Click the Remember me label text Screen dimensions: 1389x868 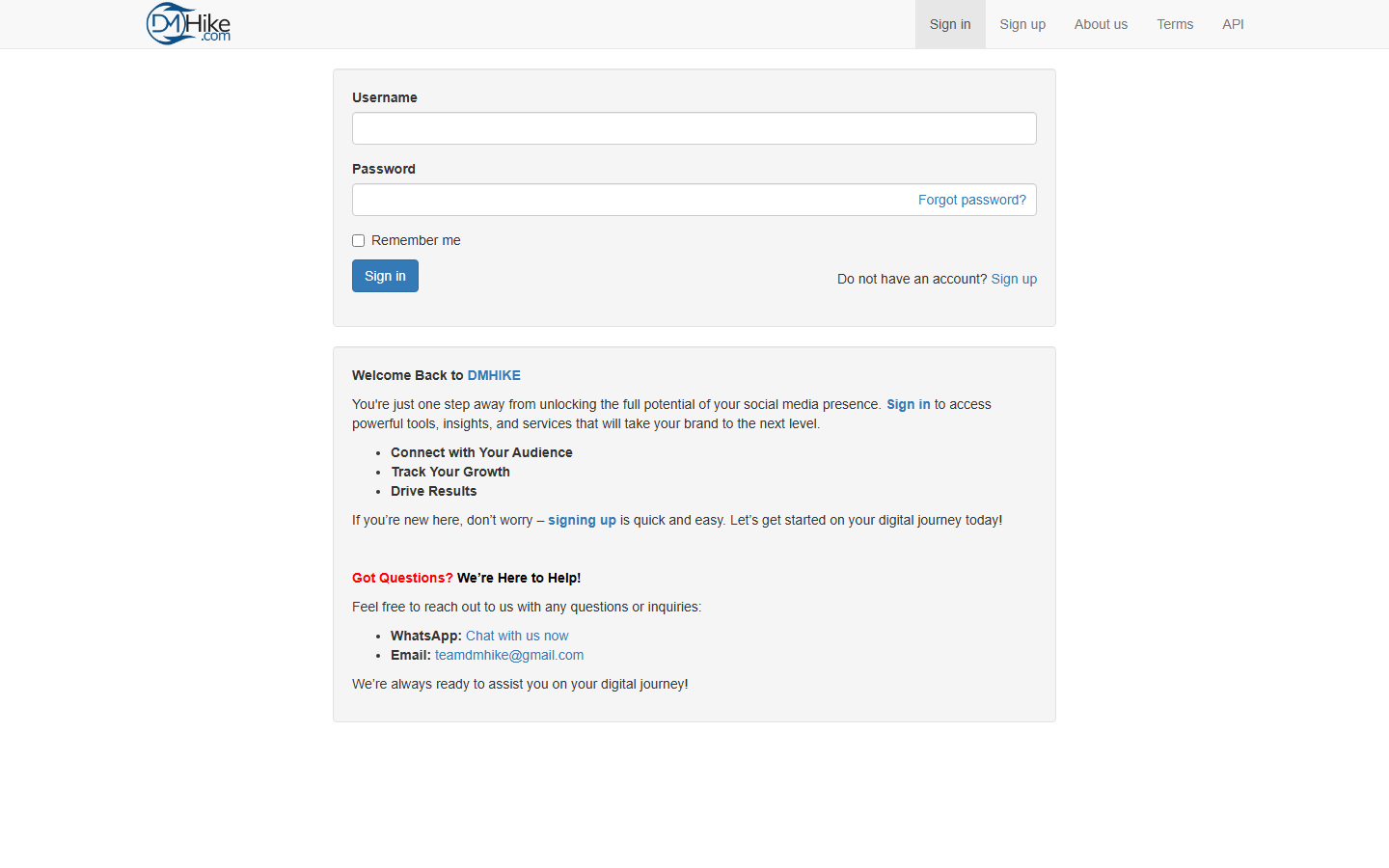416,241
